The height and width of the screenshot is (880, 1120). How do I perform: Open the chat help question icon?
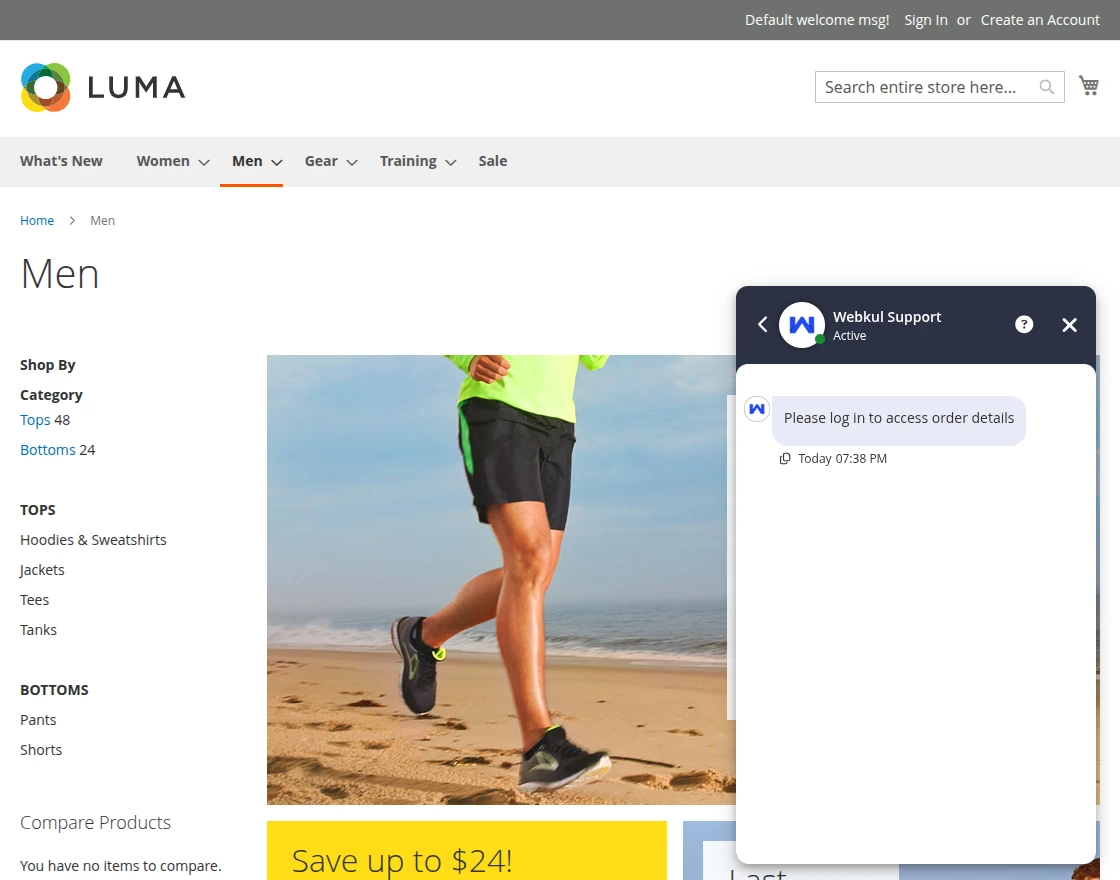coord(1024,324)
